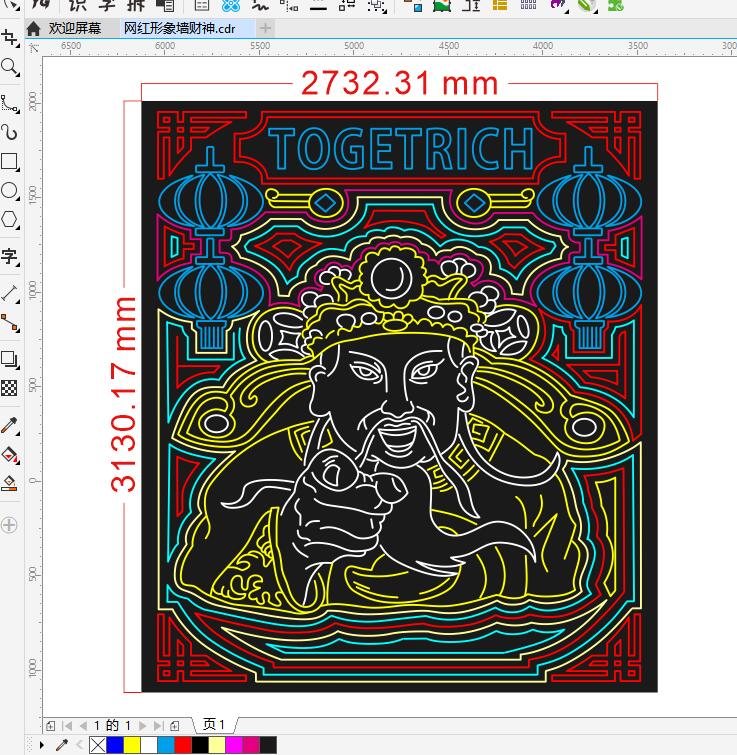This screenshot has width=737, height=755.
Task: Select the Artistic Media tool
Action: tap(9, 132)
